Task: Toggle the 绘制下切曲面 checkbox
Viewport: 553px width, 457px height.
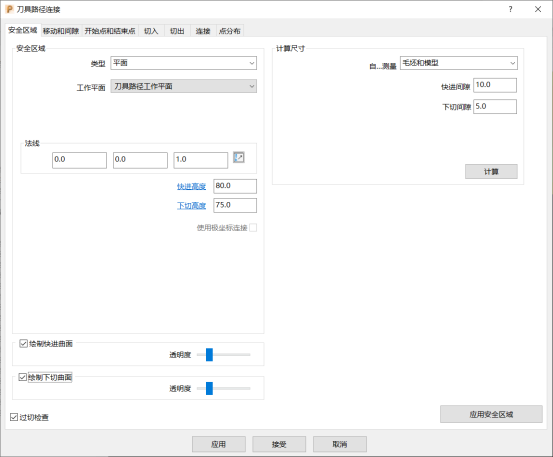Action: click(23, 377)
